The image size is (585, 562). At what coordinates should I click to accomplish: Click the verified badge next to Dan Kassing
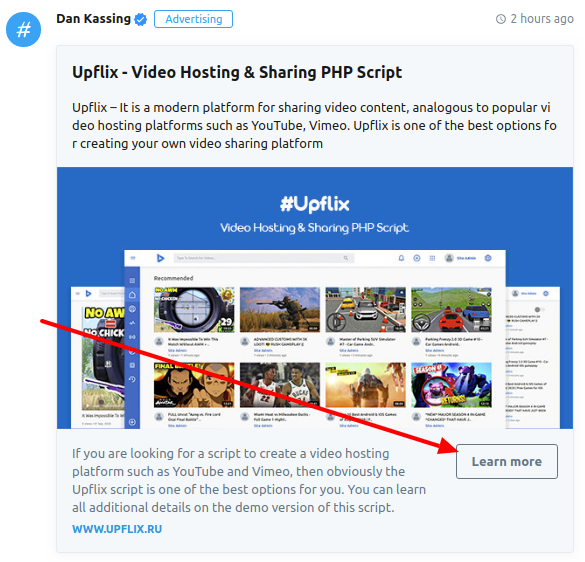pos(141,19)
